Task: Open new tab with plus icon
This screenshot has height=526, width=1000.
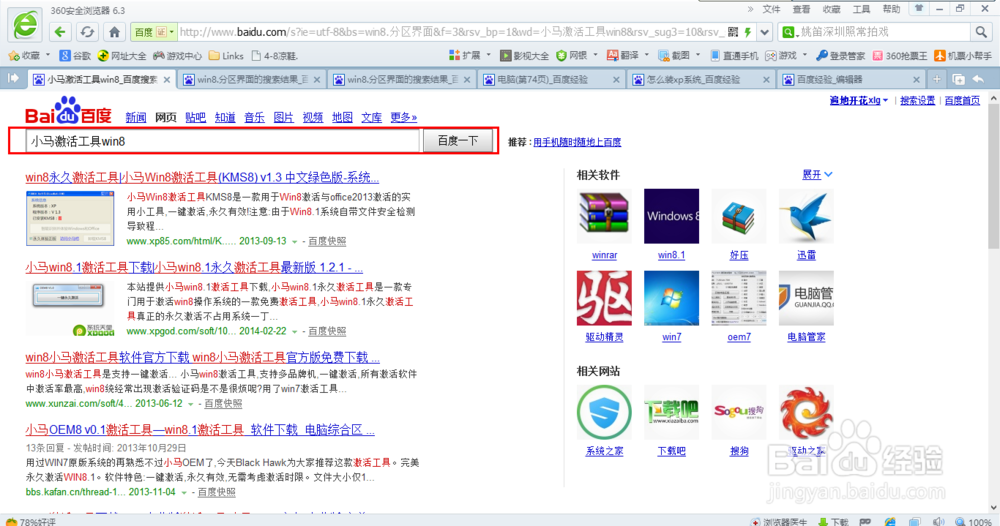Action: [x=936, y=79]
